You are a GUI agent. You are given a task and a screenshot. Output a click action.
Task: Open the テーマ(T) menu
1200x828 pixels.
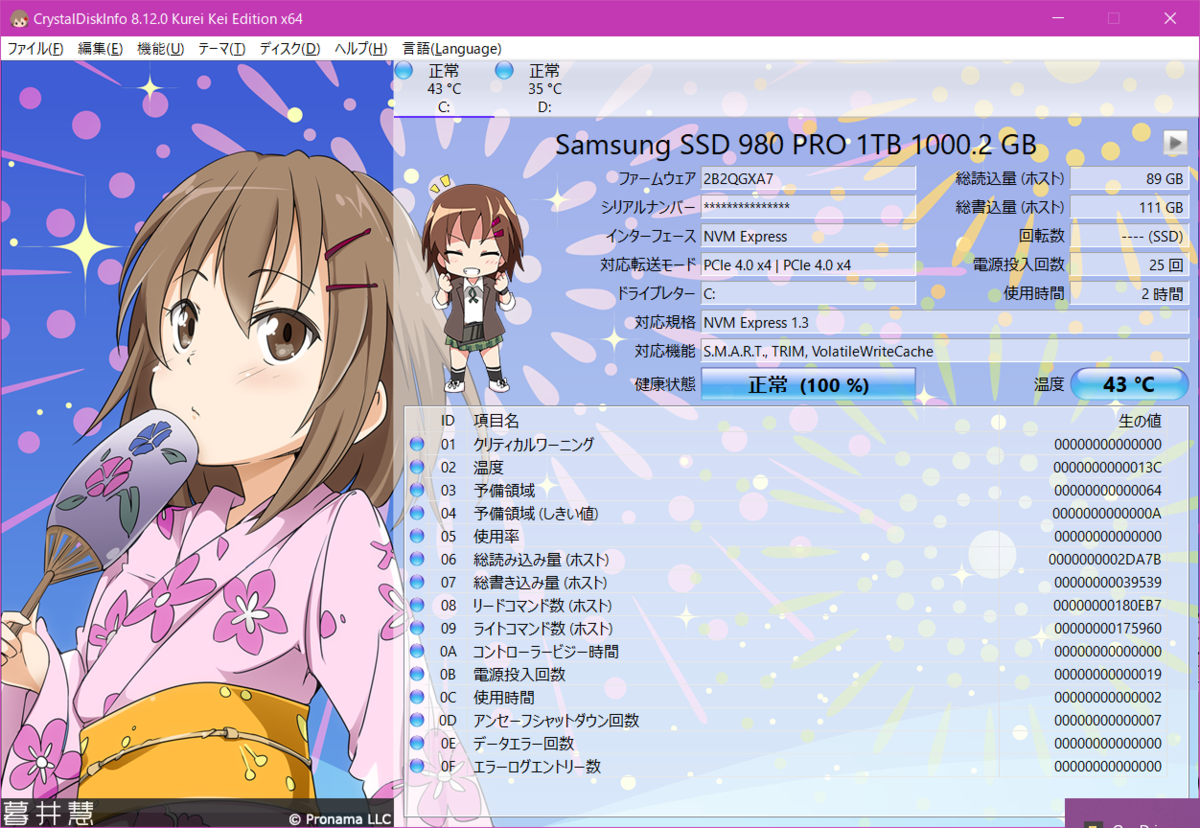pos(221,49)
